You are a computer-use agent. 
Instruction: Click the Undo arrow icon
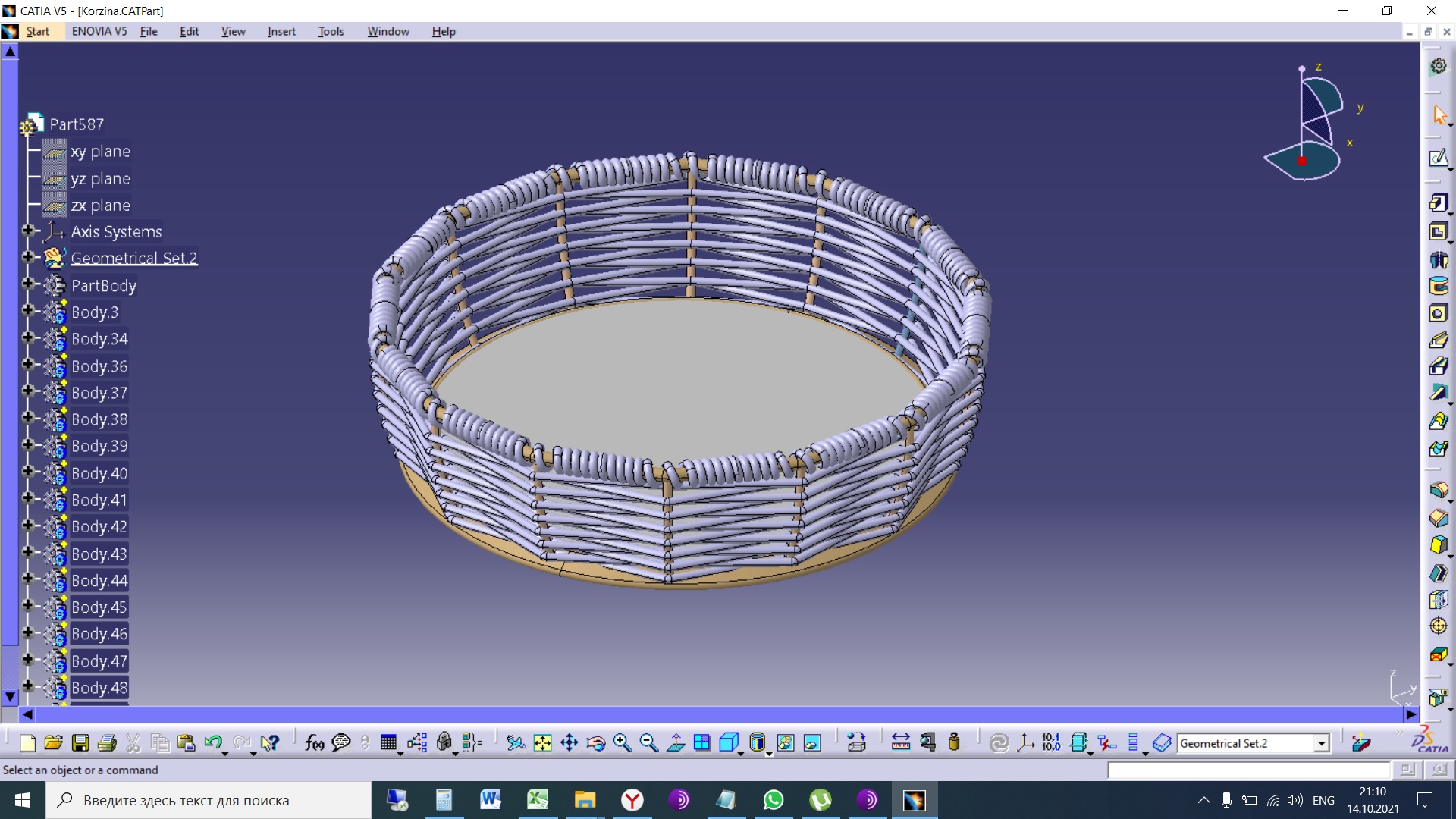212,743
